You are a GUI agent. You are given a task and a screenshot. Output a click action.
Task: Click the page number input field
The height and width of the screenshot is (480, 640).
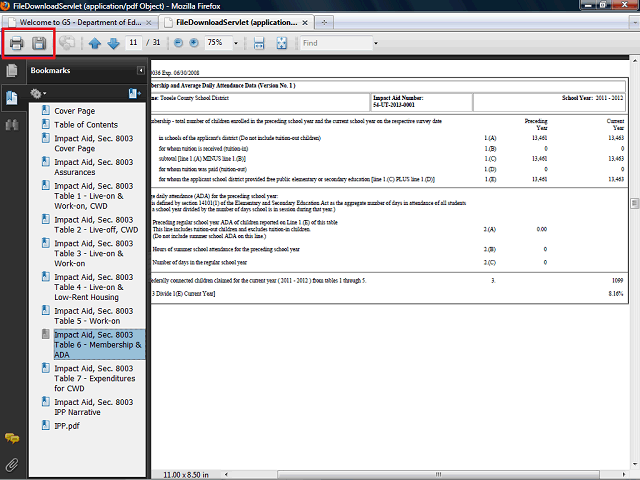(x=133, y=44)
